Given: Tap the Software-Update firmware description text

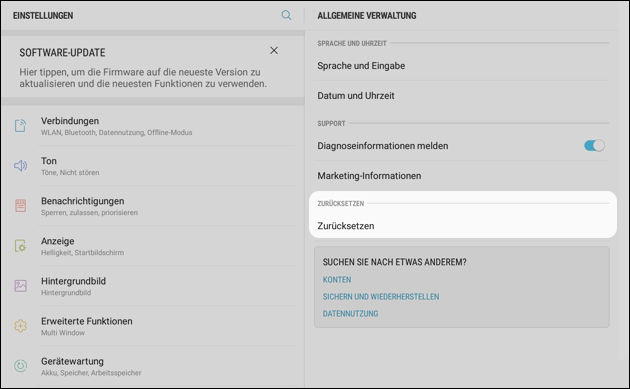Looking at the screenshot, I should [143, 78].
